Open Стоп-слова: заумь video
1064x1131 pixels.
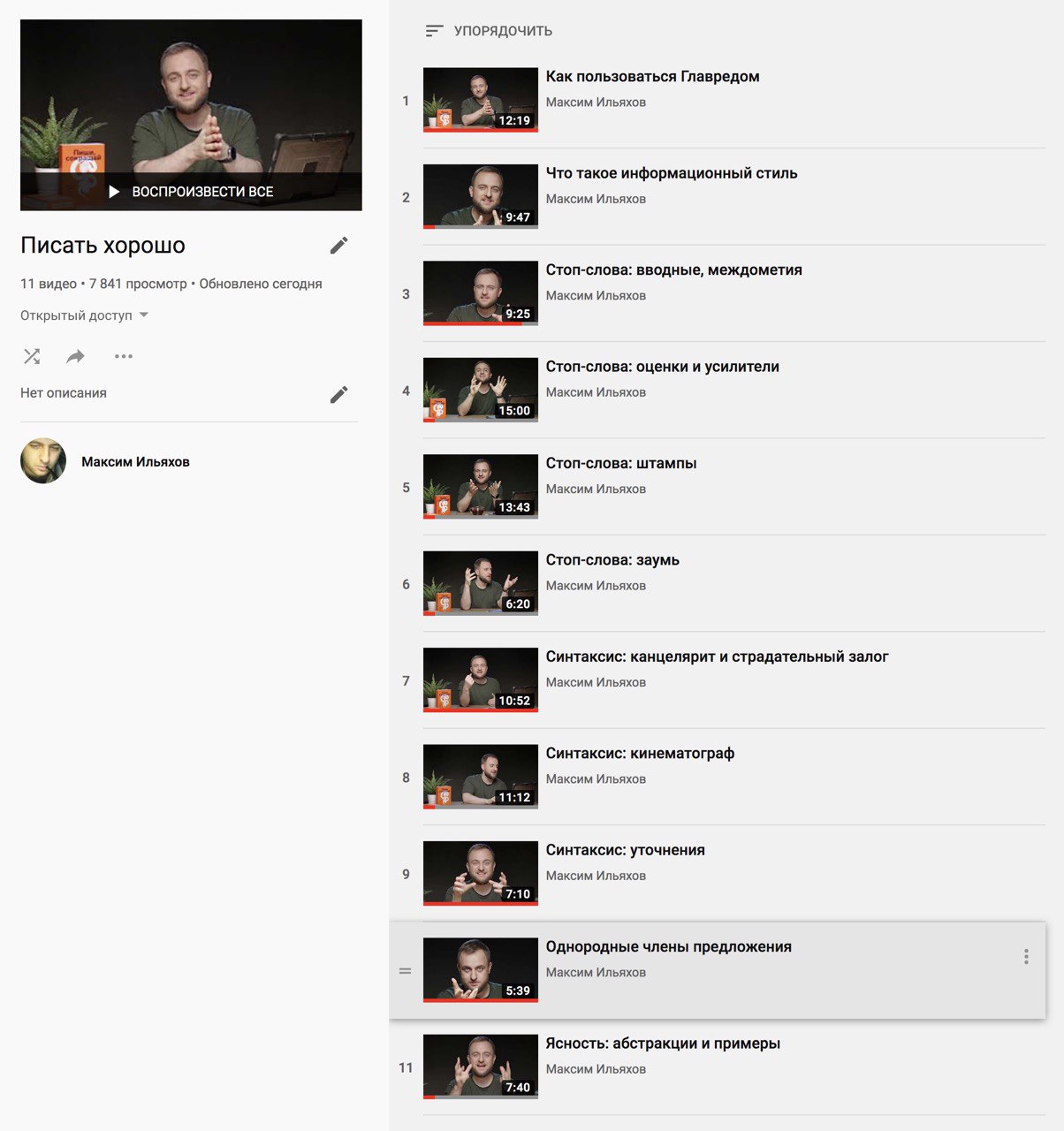tap(612, 560)
